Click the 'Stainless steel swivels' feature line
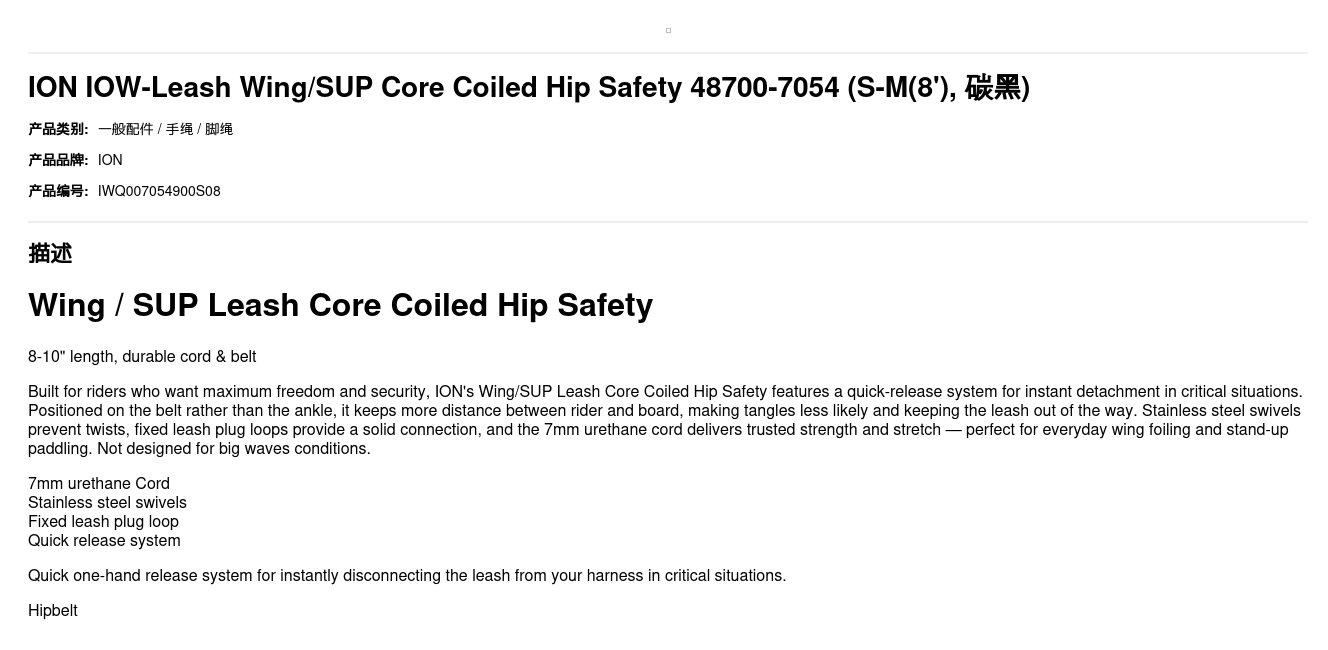This screenshot has width=1328, height=650. [107, 503]
